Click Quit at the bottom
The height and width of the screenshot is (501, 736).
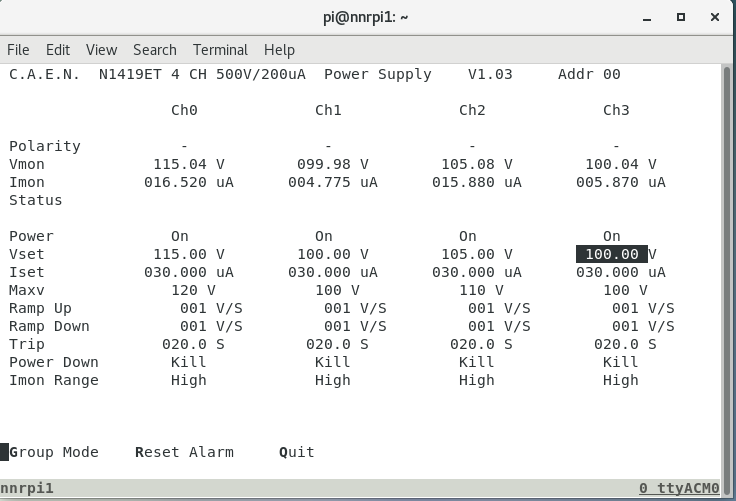point(297,452)
